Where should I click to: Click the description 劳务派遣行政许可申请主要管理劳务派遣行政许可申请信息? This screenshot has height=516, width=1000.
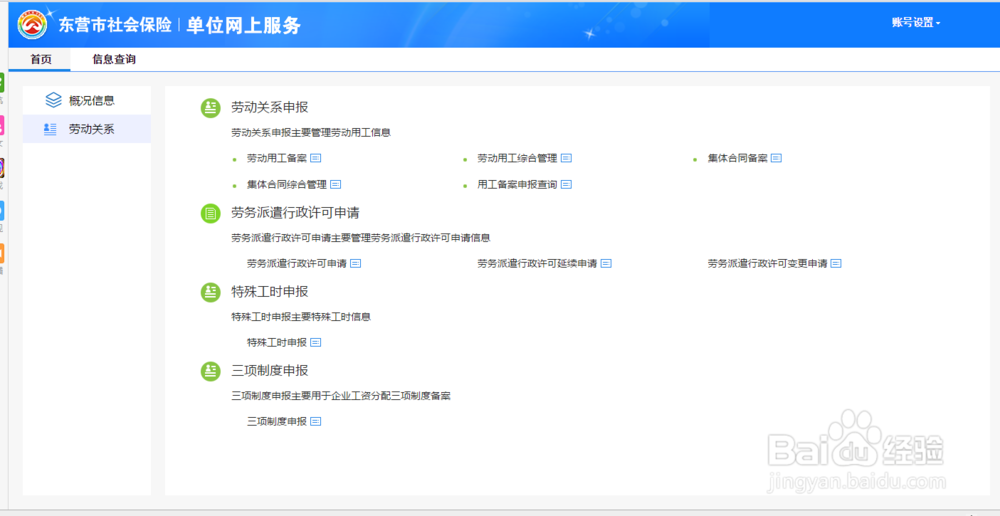pyautogui.click(x=360, y=238)
